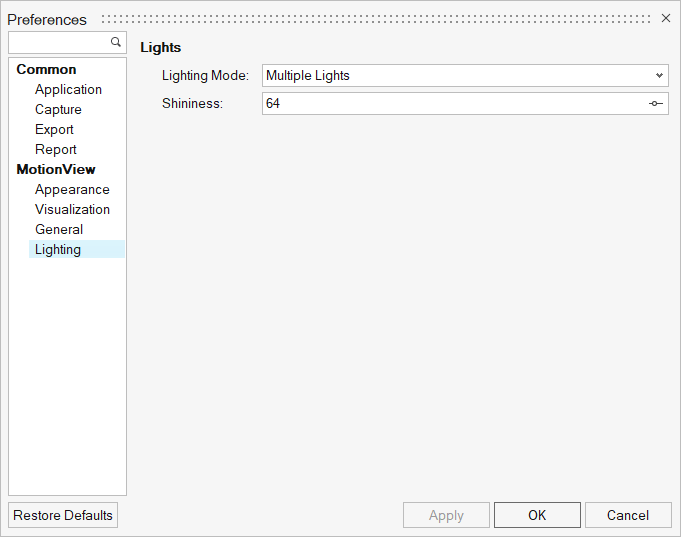Click the Shininess label
This screenshot has height=537, width=681.
tap(192, 103)
